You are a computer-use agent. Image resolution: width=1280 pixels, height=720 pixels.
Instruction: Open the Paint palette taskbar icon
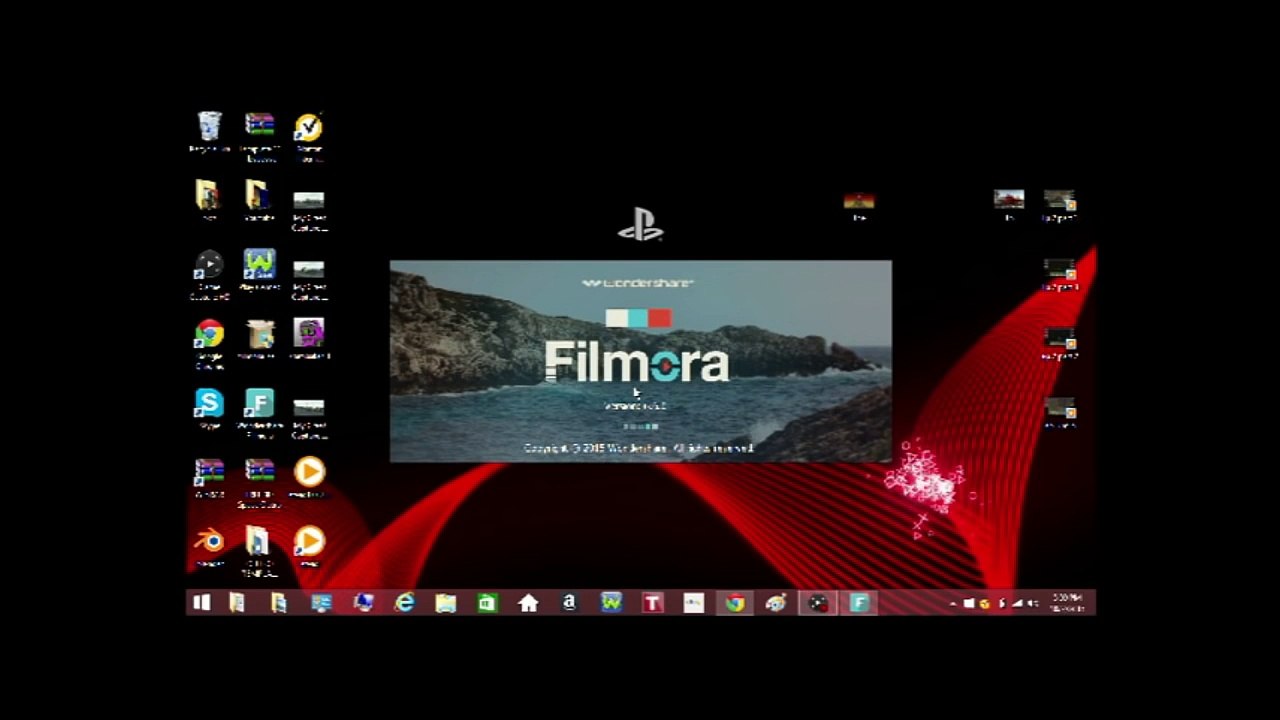click(777, 603)
